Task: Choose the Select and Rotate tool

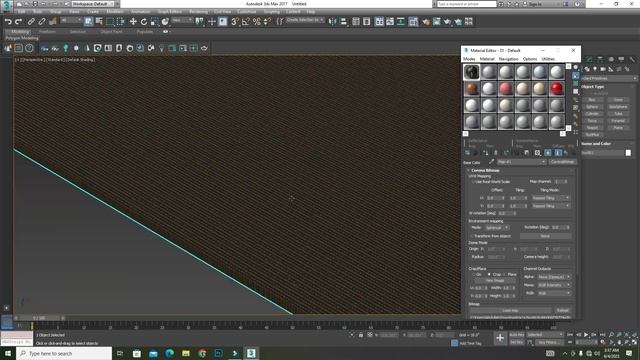Action: pyautogui.click(x=144, y=22)
